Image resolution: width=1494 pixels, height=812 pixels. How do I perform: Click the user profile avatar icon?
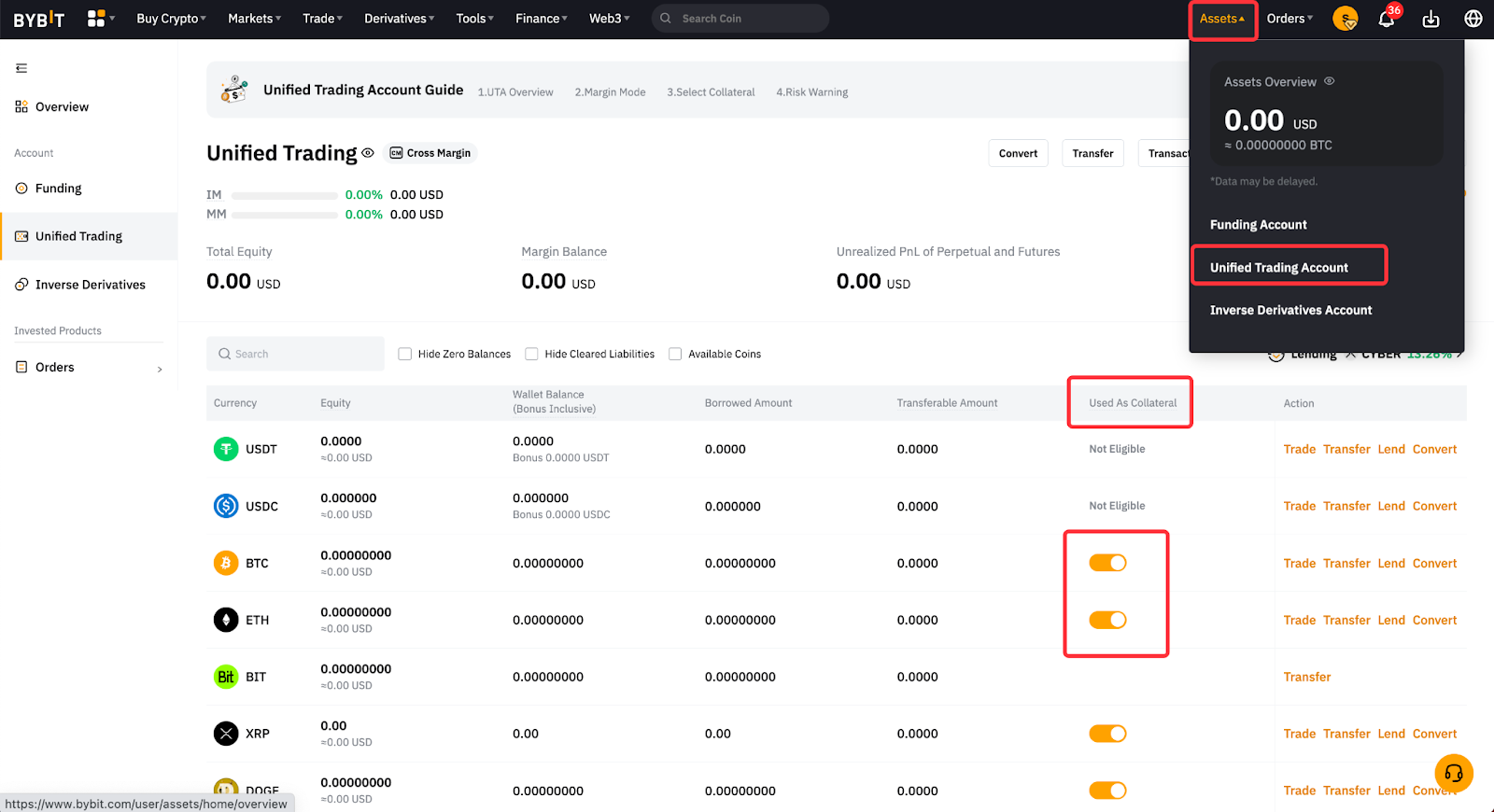1345,19
